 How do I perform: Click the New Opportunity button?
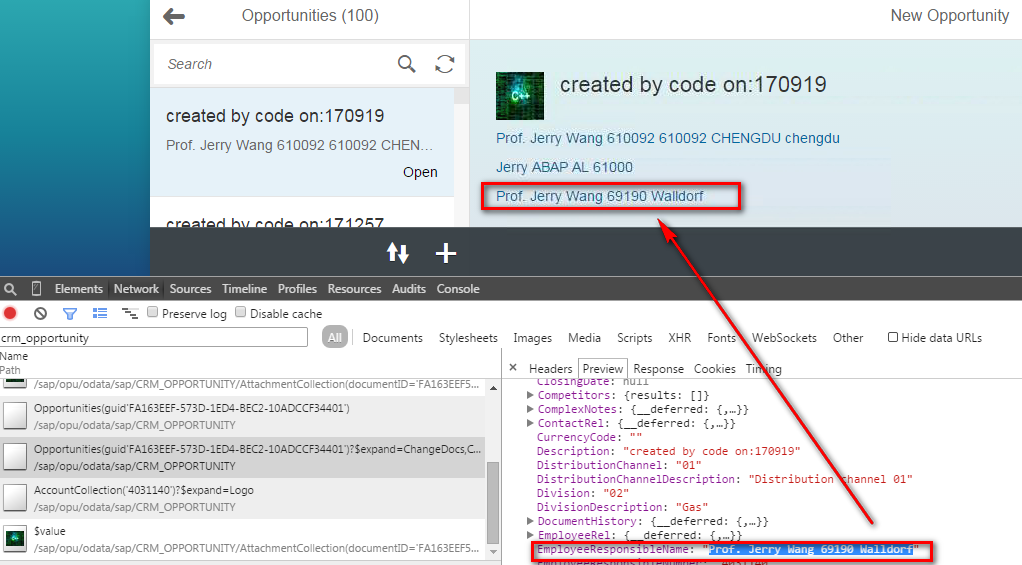click(x=950, y=16)
